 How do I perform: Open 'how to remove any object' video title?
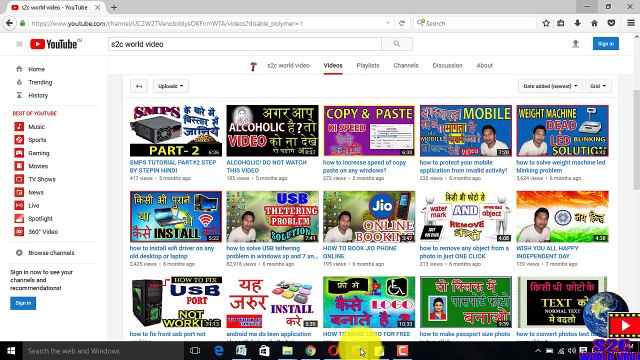click(464, 252)
